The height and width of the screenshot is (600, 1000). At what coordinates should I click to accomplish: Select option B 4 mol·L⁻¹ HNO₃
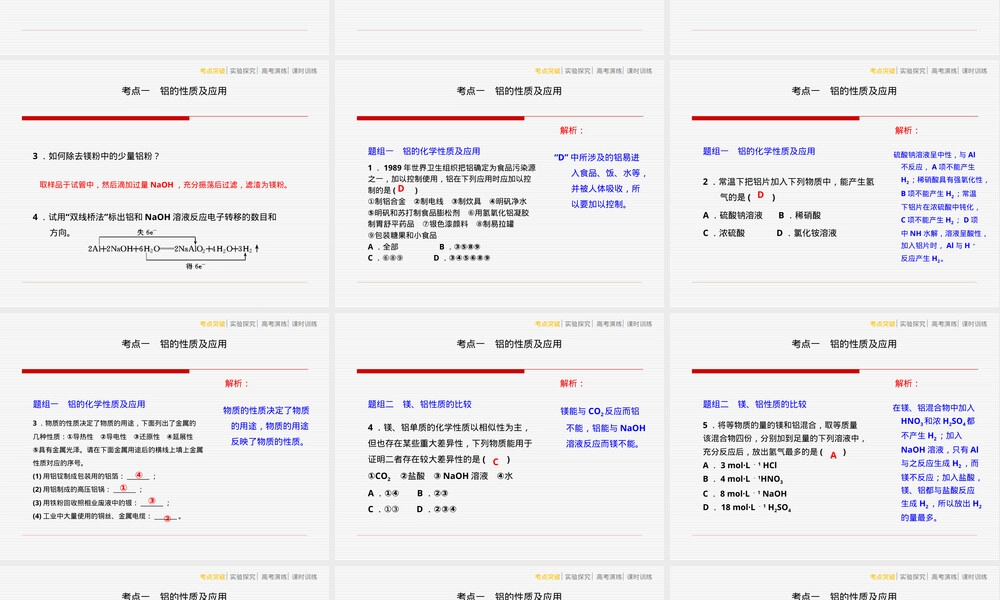tap(743, 479)
